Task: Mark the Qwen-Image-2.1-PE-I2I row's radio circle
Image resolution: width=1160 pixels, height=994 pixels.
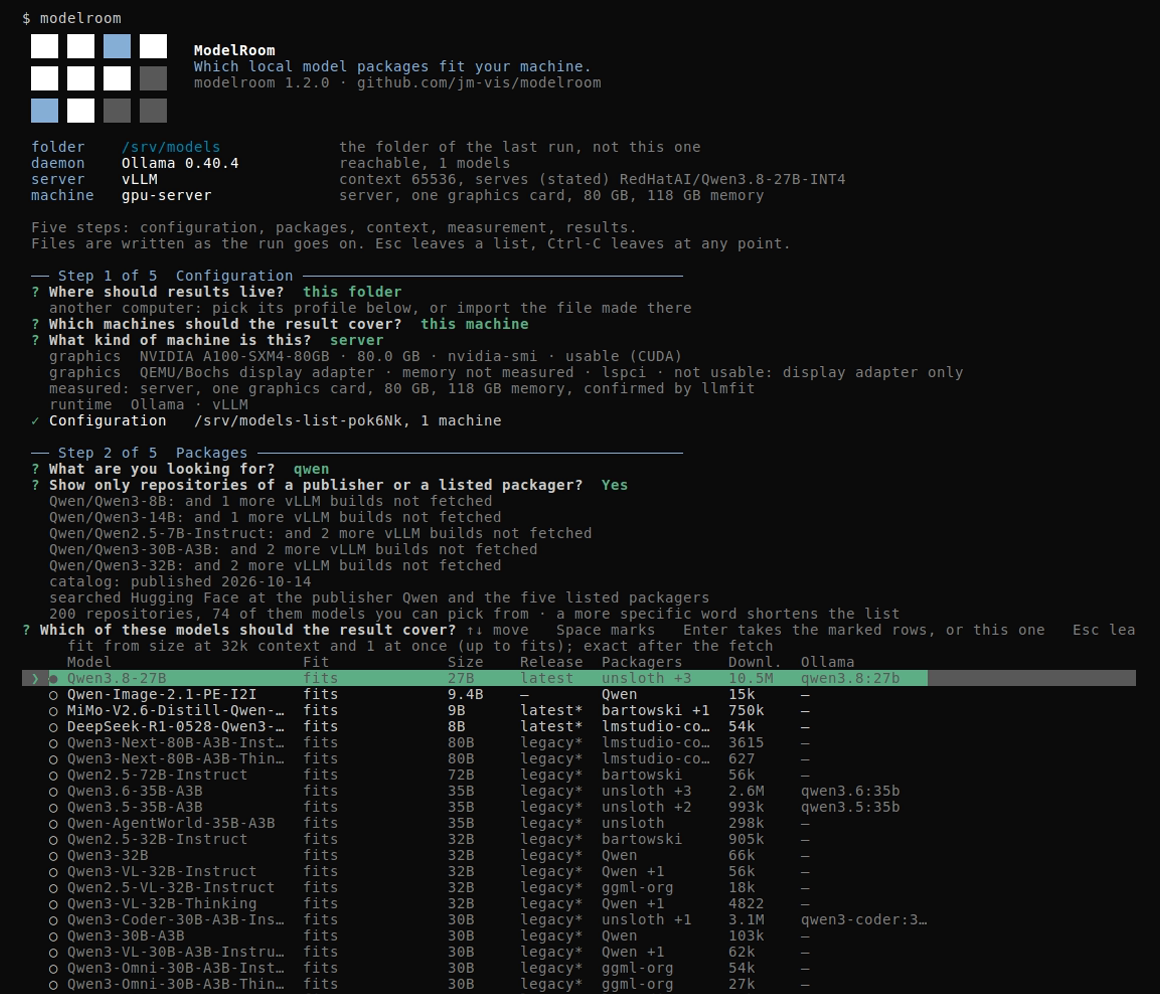Action: click(x=53, y=694)
